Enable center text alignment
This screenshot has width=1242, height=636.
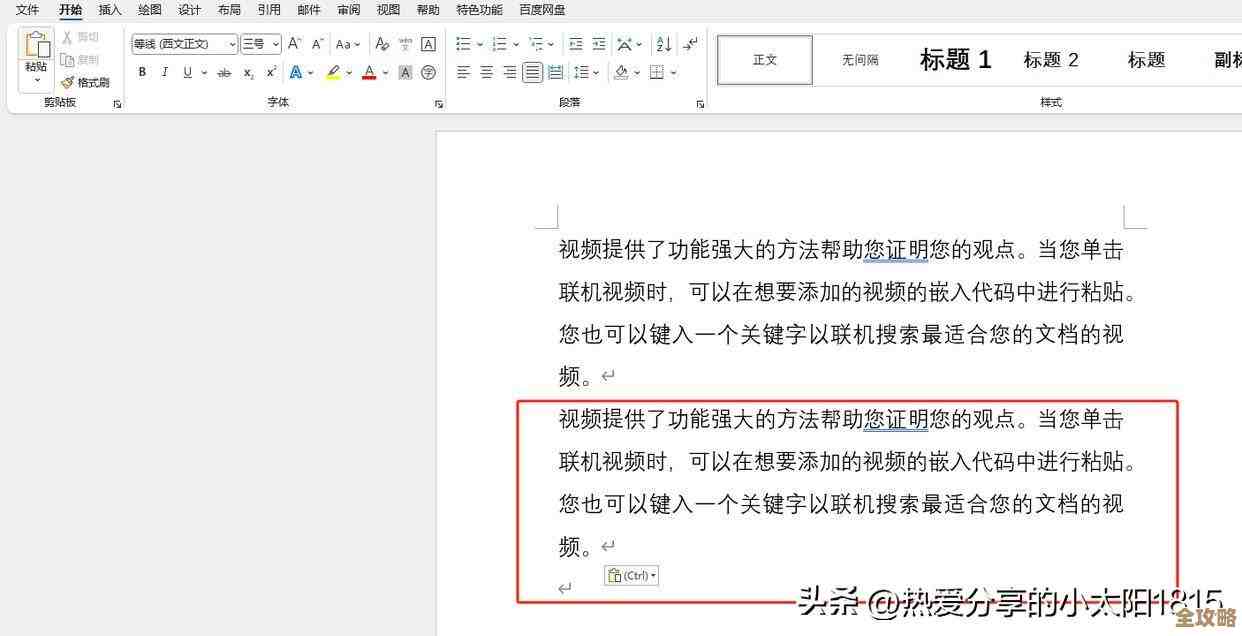[x=485, y=72]
